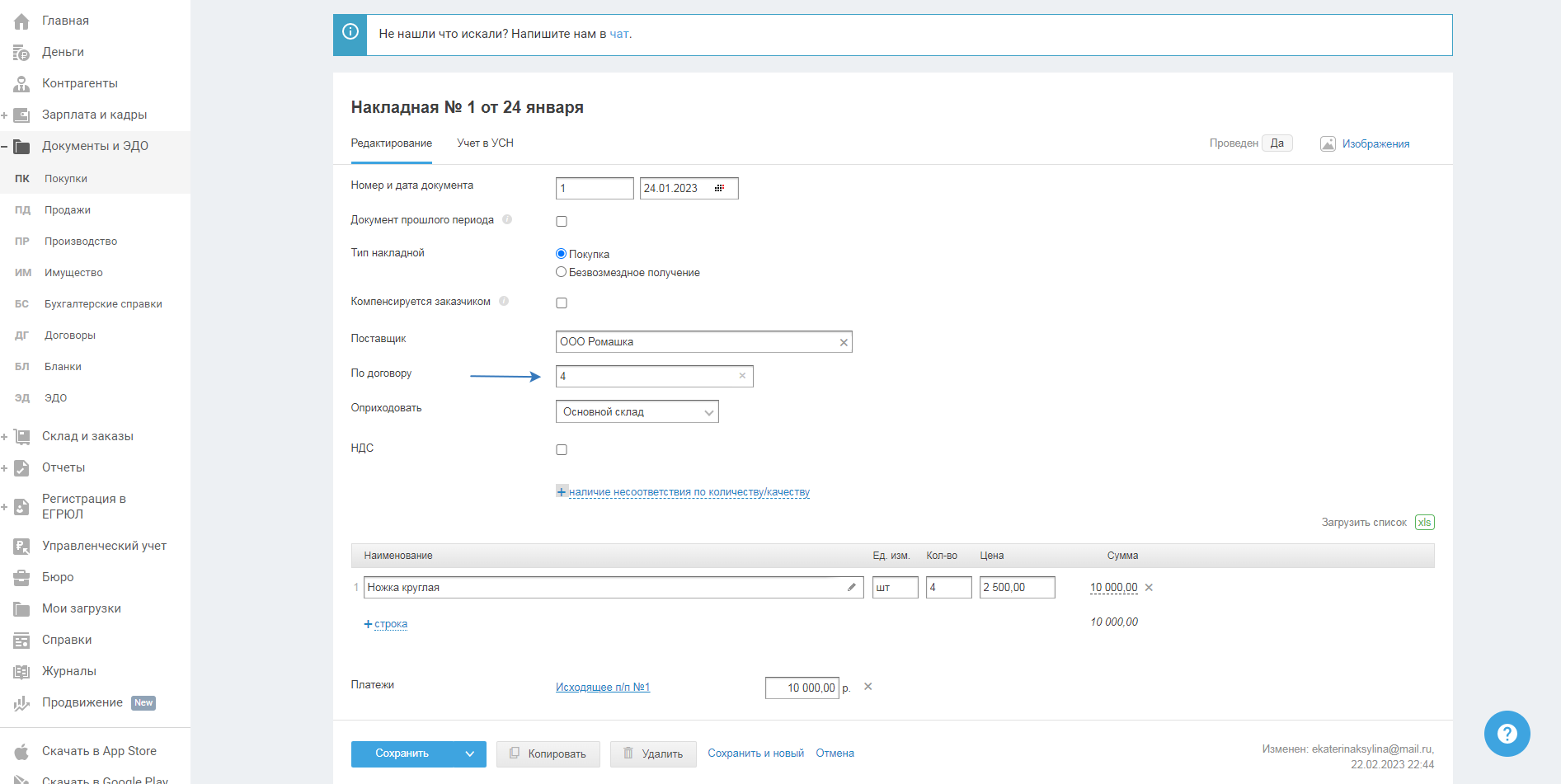Click the Журналы icon

click(21, 672)
